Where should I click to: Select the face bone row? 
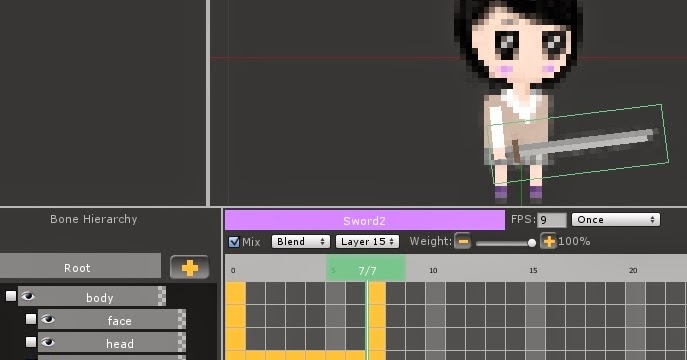(x=112, y=320)
